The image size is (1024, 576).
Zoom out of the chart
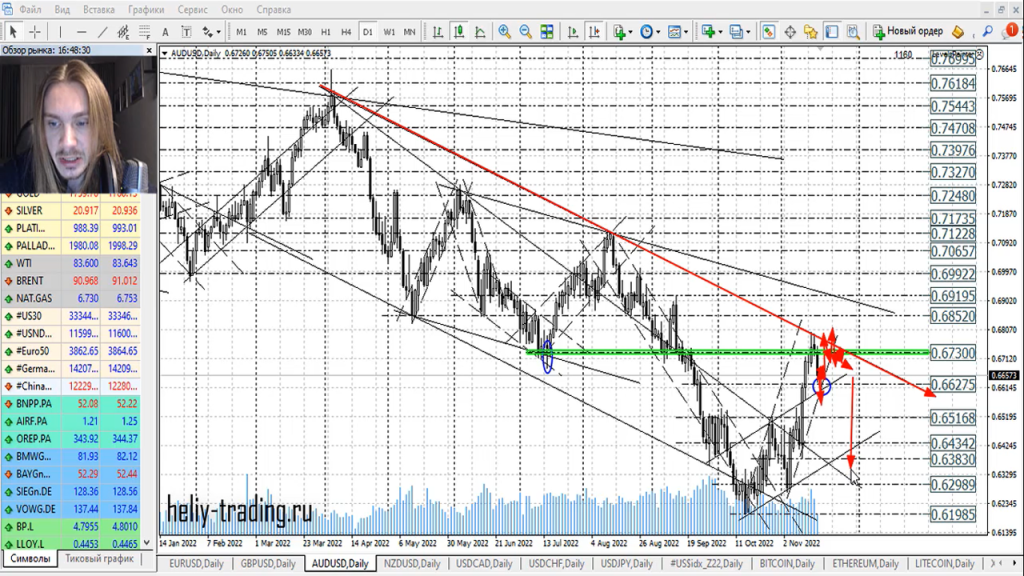[526, 31]
